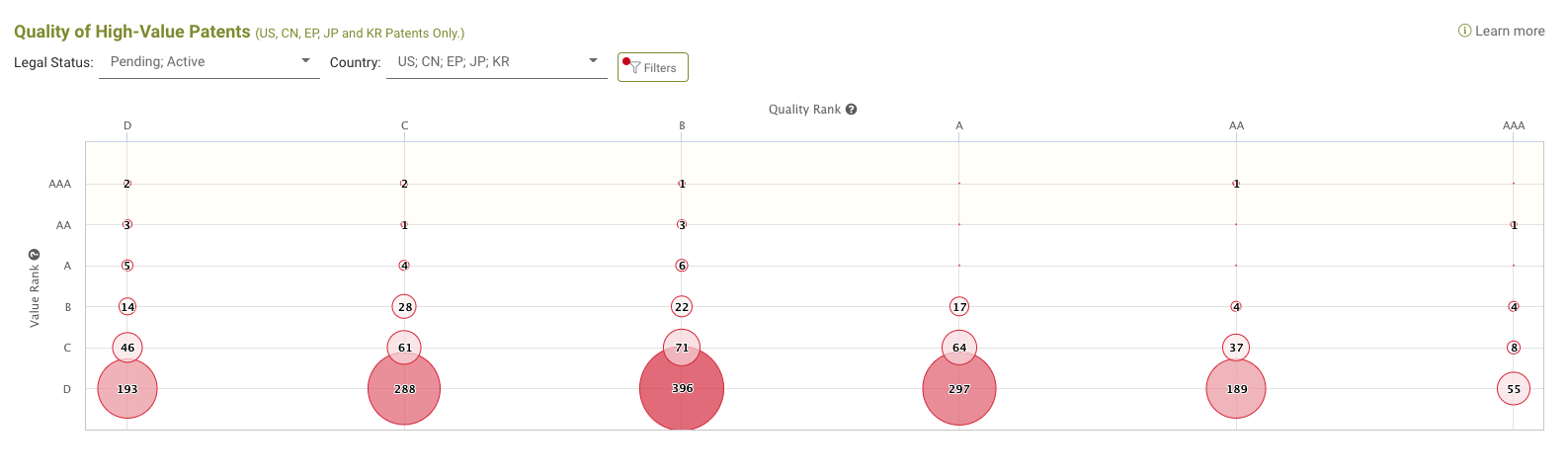Expand the Country dropdown arrow
The height and width of the screenshot is (474, 1568).
[593, 61]
